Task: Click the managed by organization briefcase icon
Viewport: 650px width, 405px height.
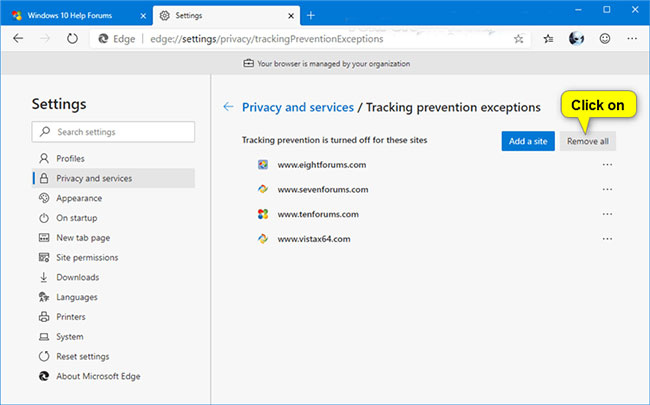Action: pos(248,63)
